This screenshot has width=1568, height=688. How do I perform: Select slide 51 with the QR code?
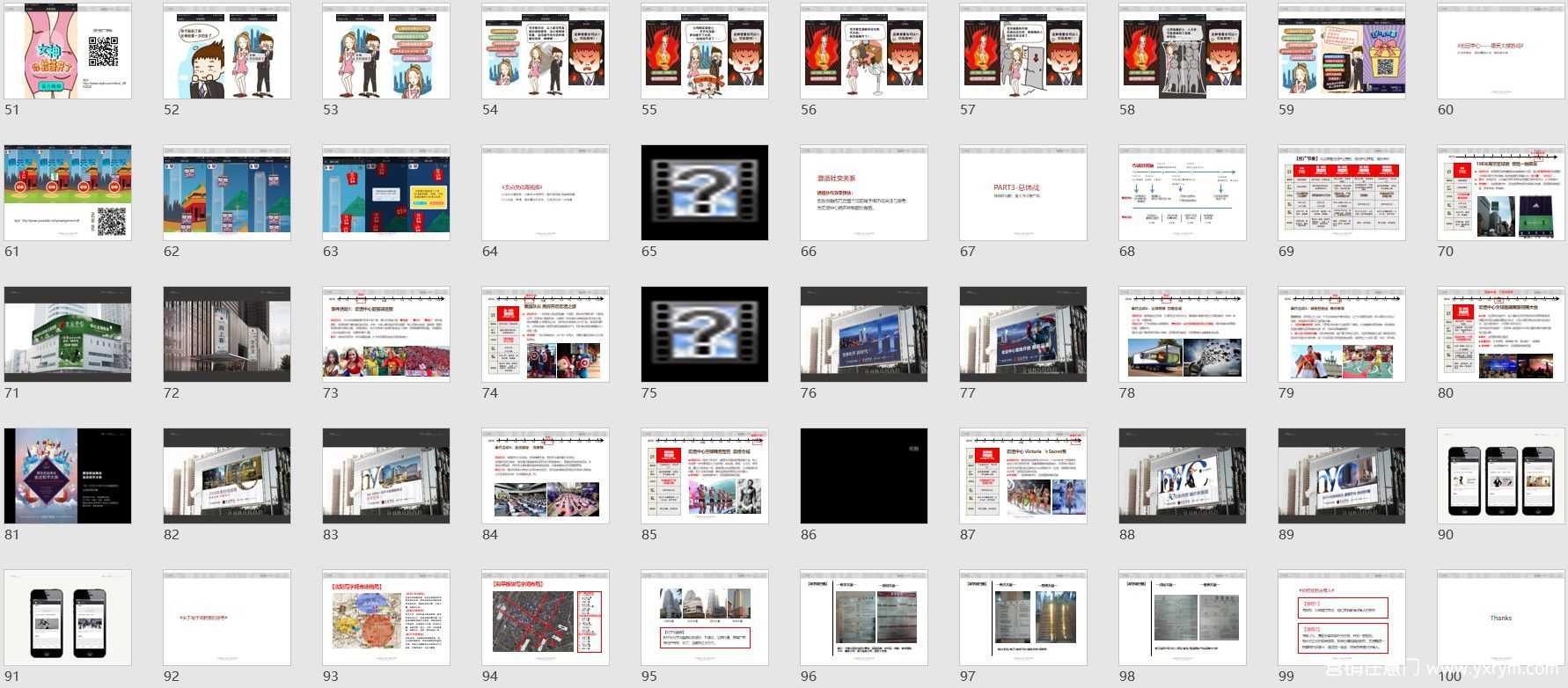click(x=68, y=51)
